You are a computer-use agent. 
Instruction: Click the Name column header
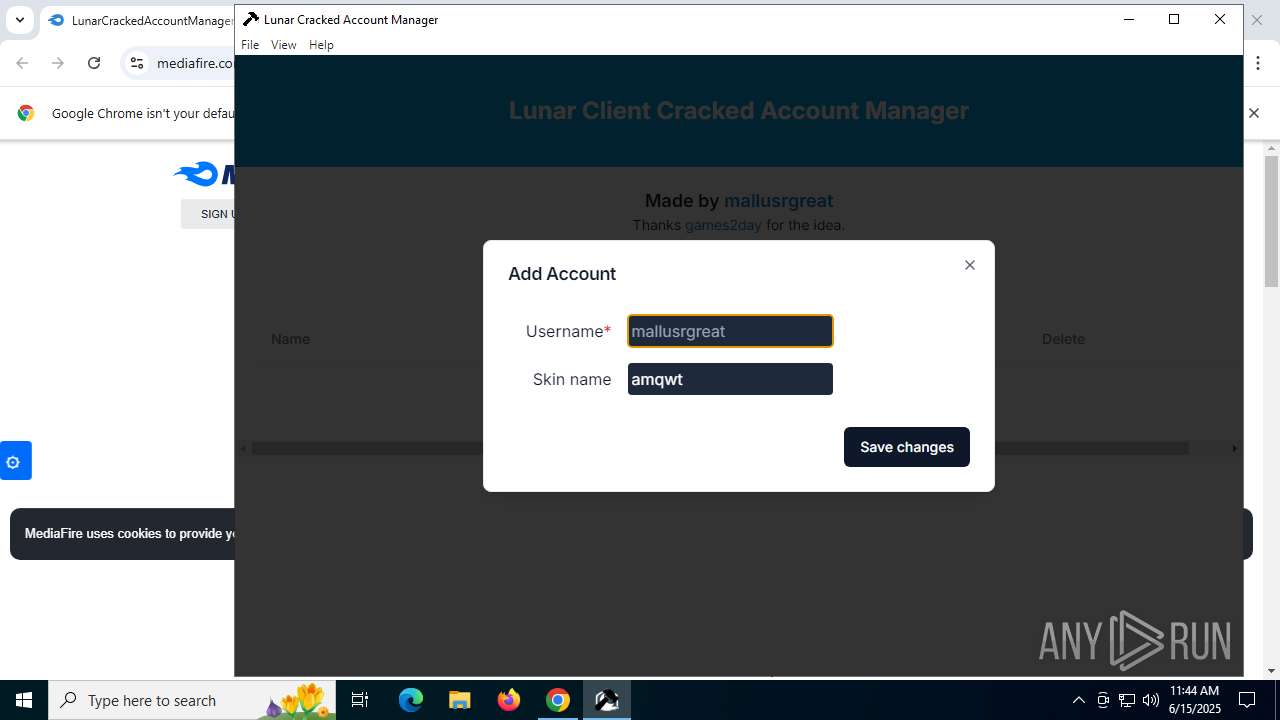[x=290, y=339]
